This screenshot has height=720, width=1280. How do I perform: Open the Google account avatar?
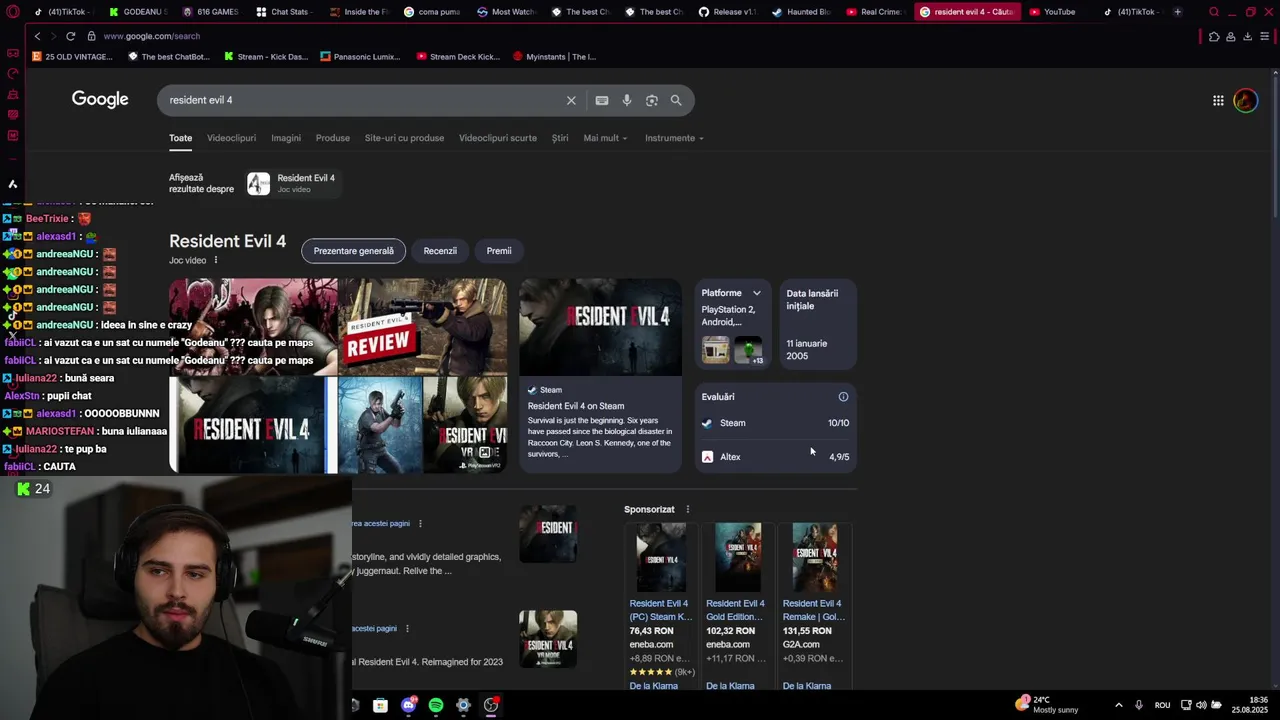[1245, 100]
